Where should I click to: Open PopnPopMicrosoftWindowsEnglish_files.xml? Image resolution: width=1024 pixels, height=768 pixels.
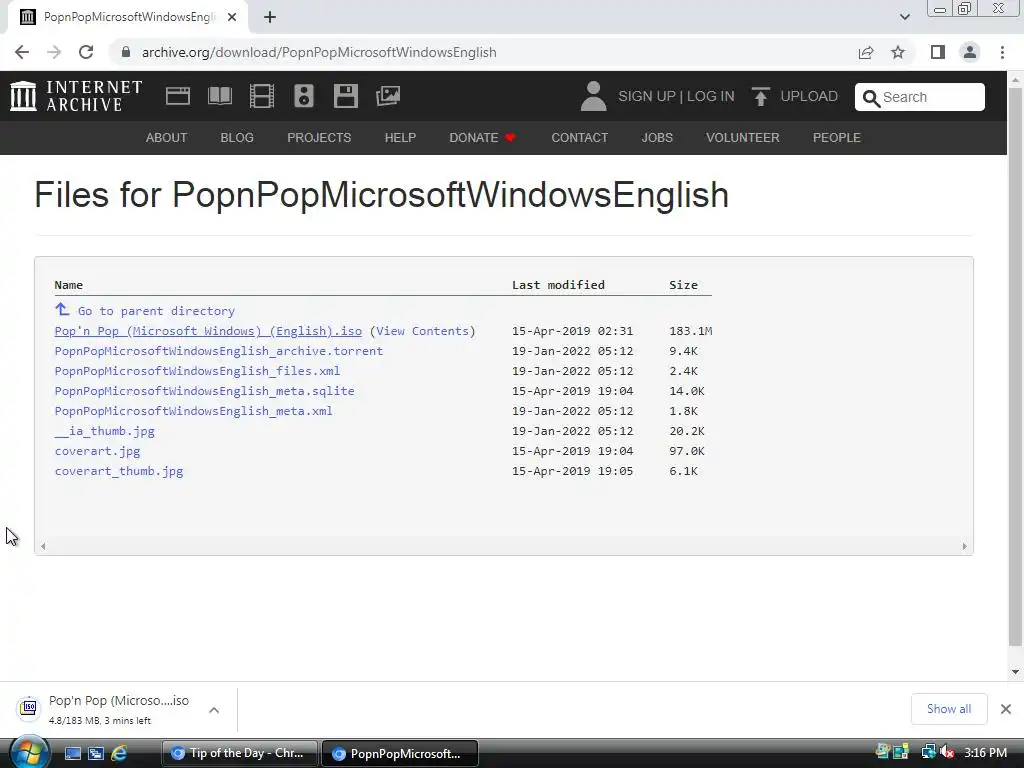197,371
